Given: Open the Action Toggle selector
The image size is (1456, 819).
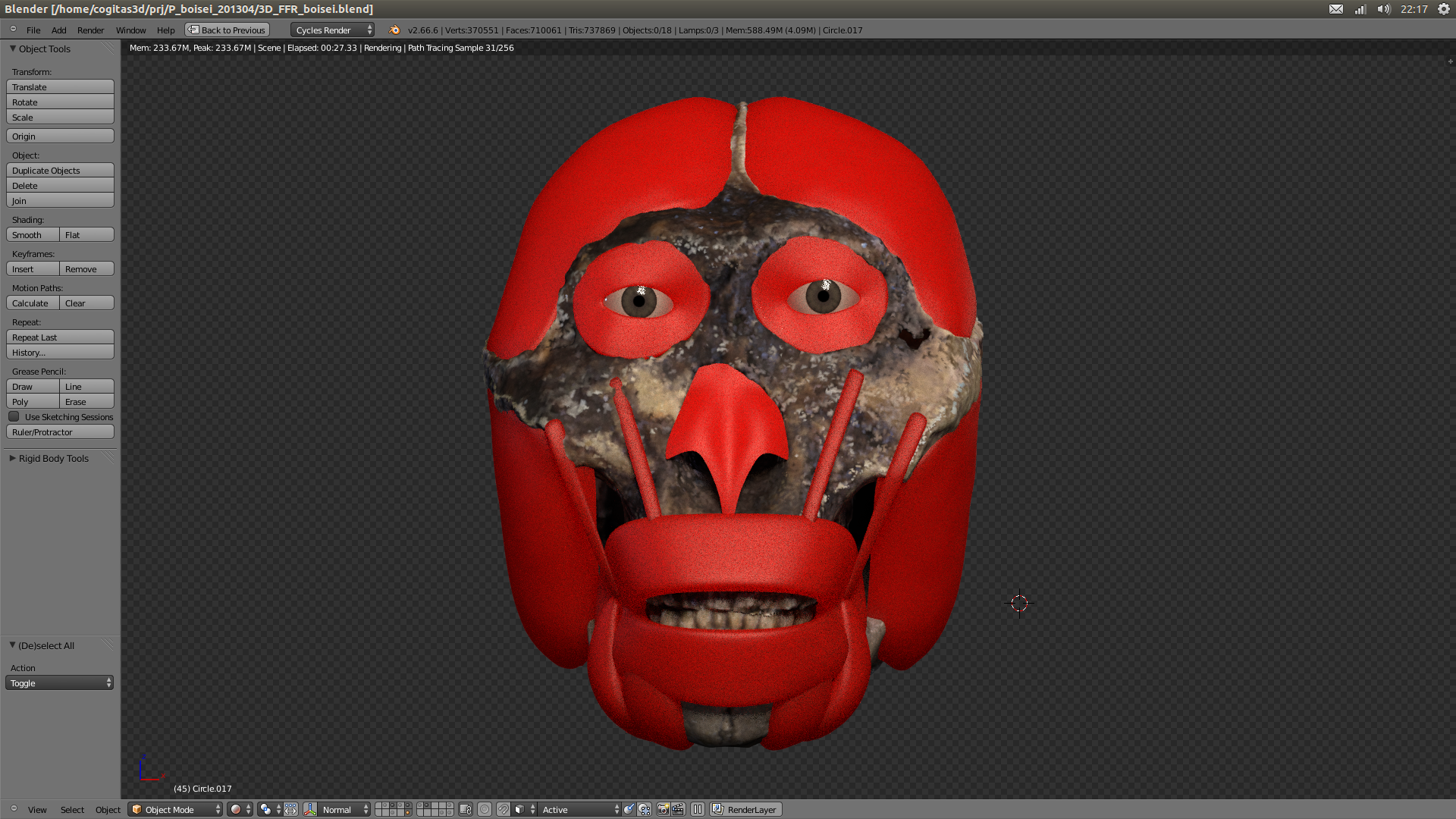Looking at the screenshot, I should click(x=60, y=683).
